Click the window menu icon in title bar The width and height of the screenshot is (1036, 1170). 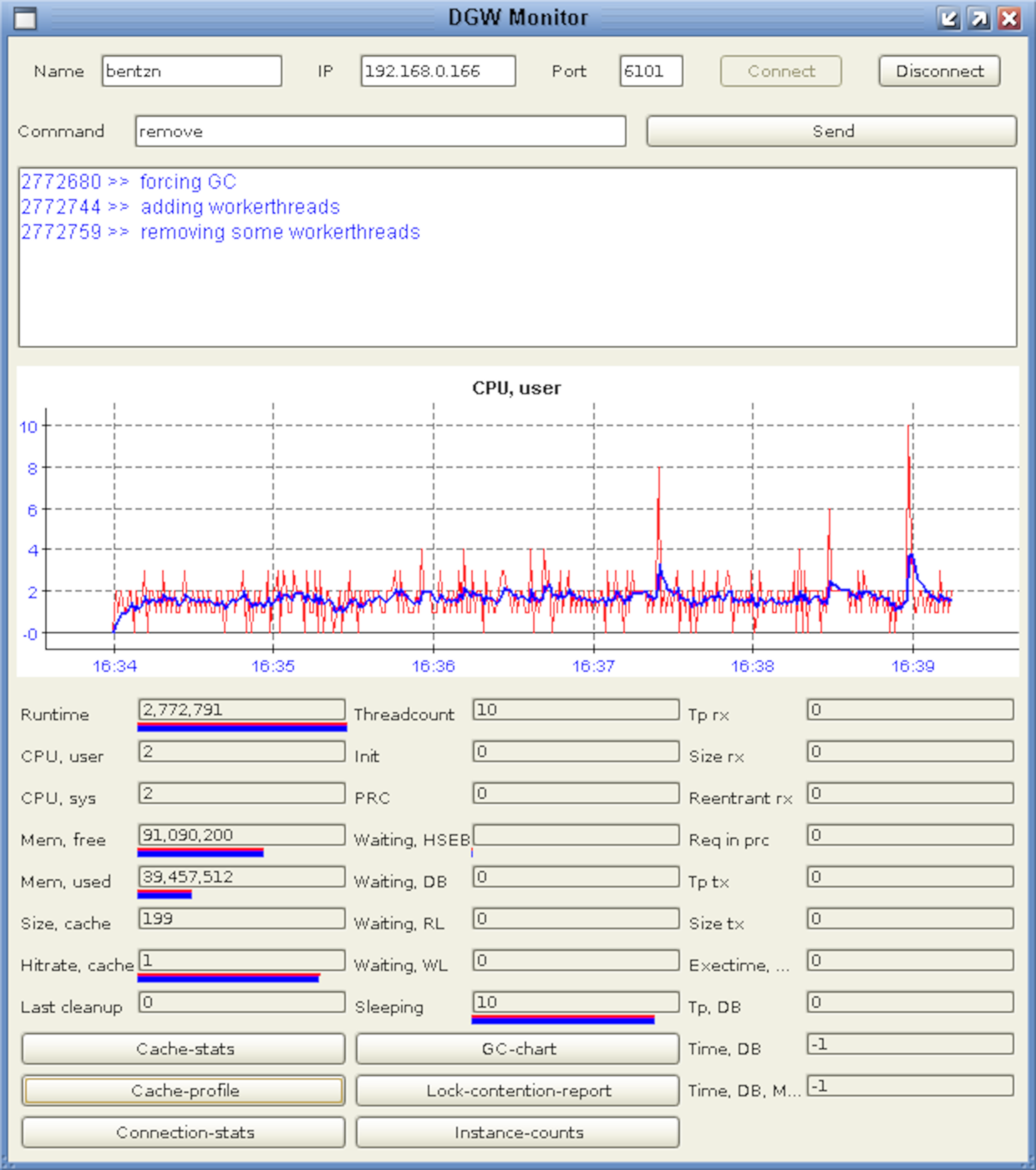tap(25, 18)
